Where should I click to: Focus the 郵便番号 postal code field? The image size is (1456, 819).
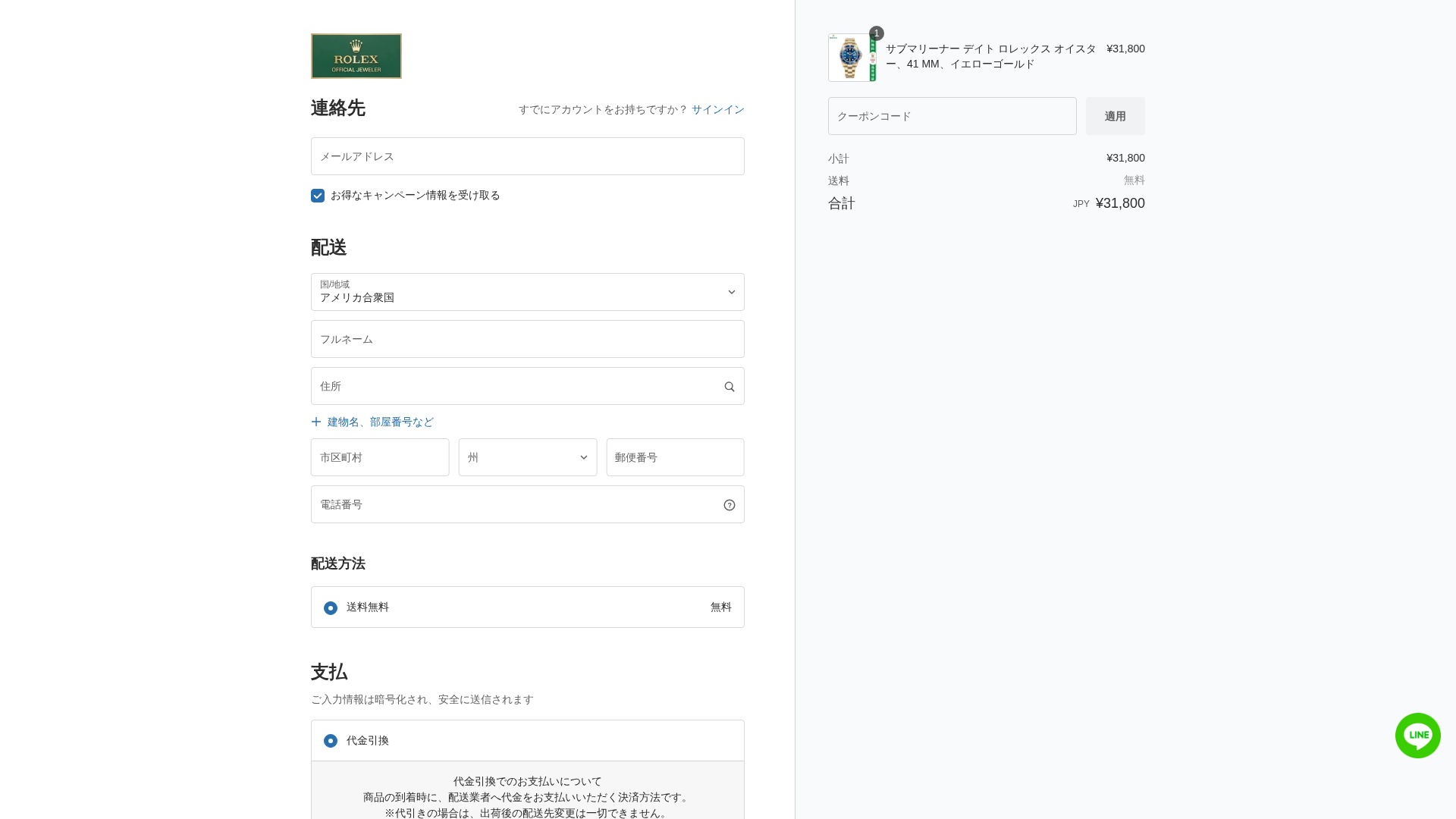point(676,457)
